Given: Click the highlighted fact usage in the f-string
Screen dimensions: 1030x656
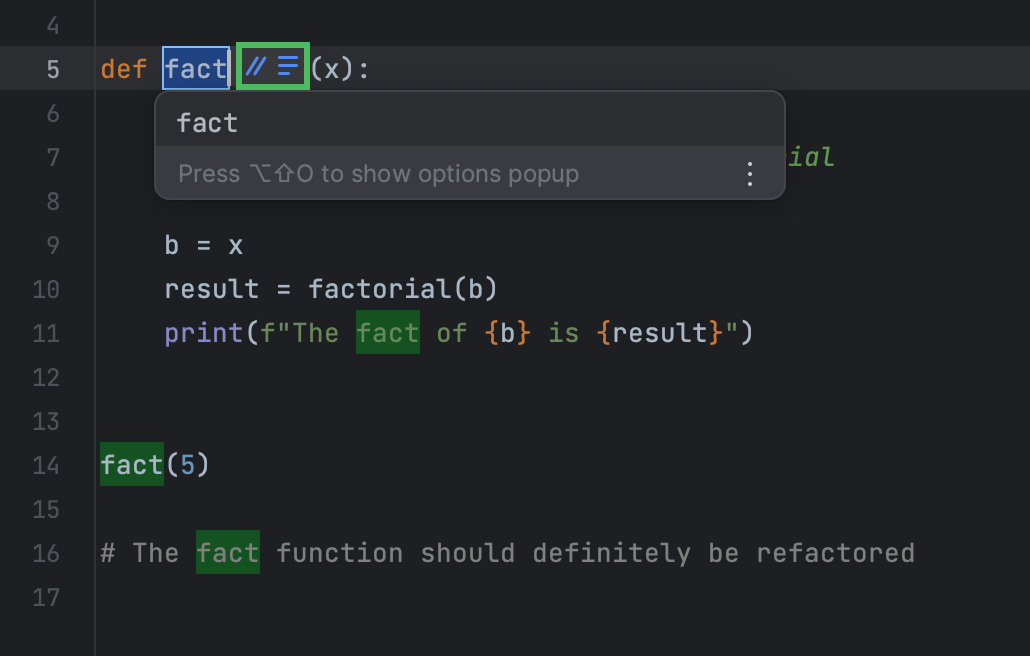Looking at the screenshot, I should point(388,332).
